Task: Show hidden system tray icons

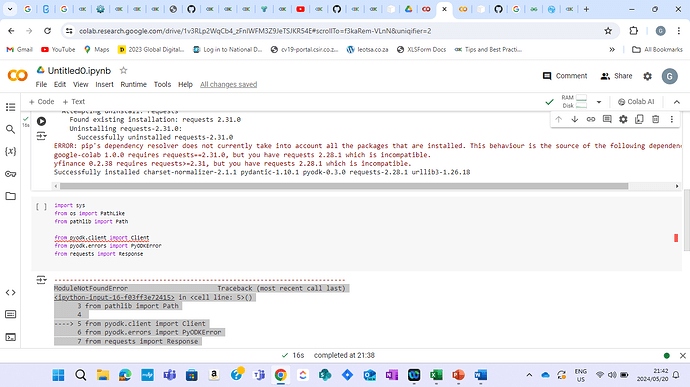Action: [529, 375]
